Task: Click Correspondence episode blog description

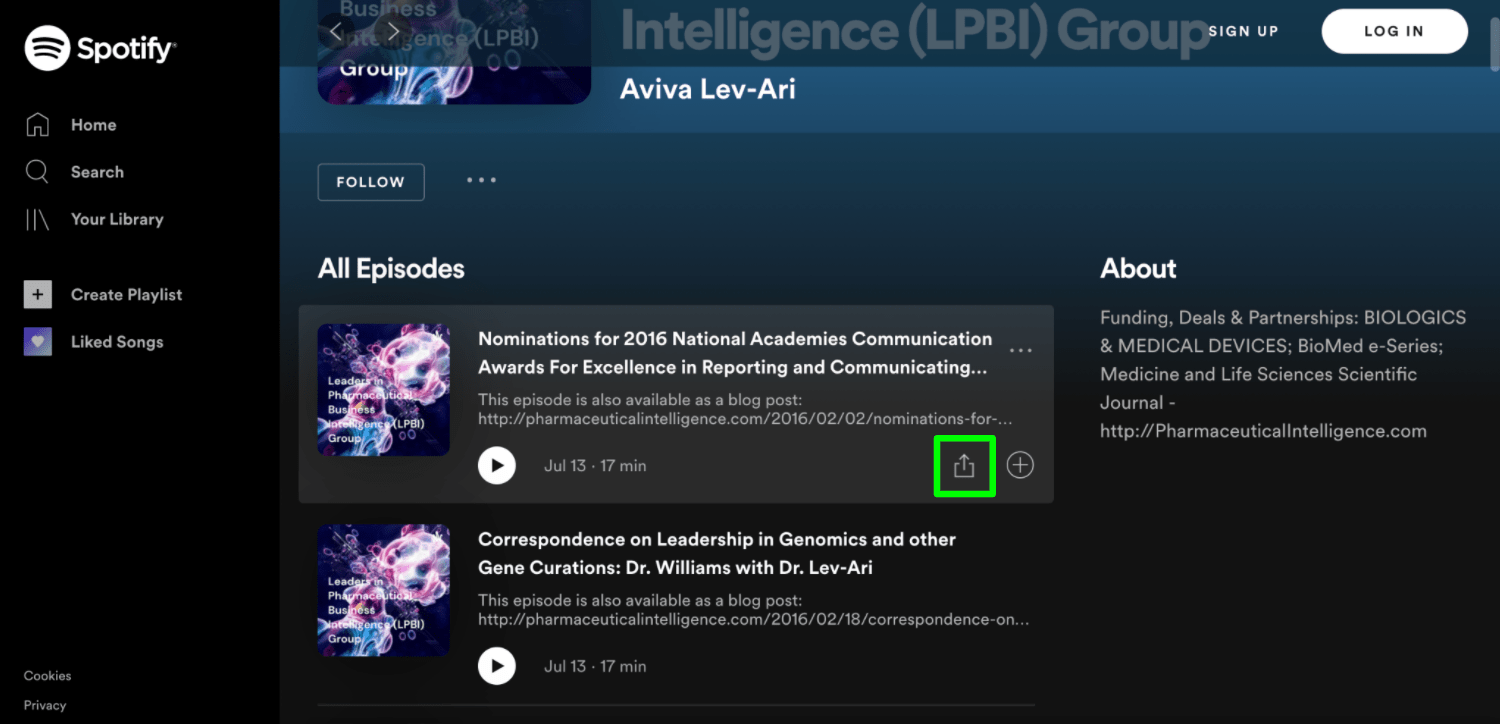Action: click(754, 609)
